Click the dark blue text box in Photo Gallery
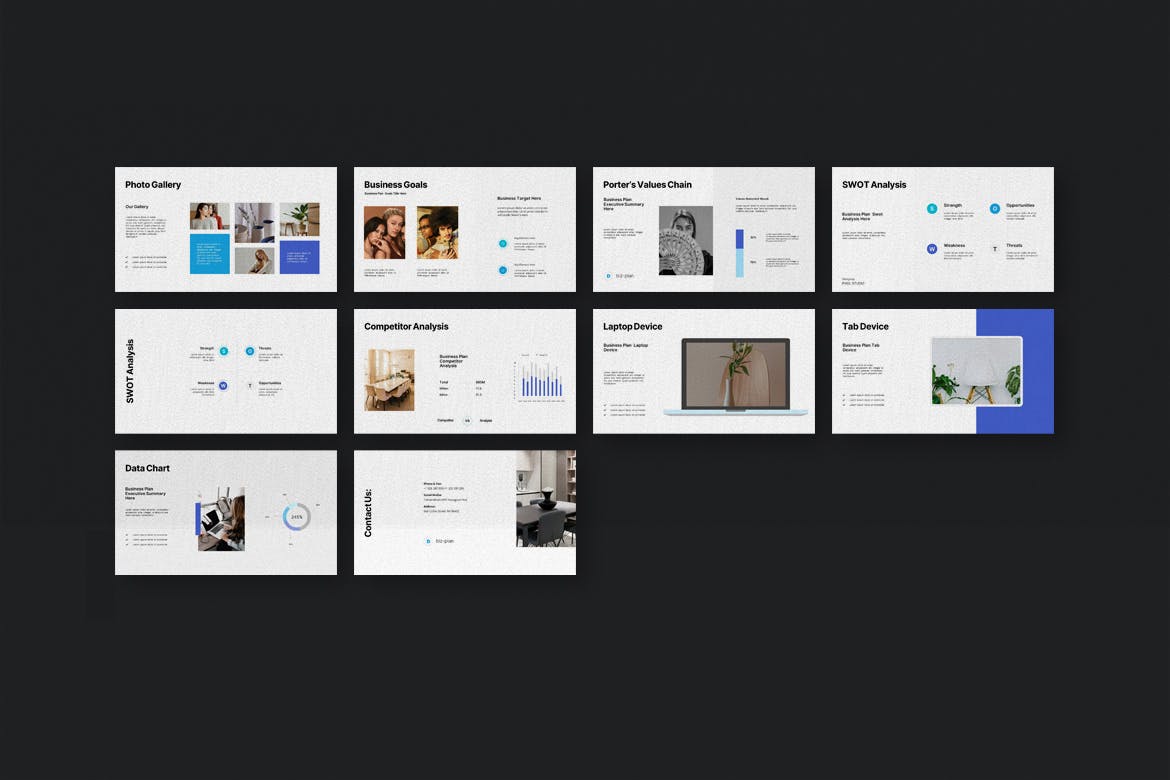The image size is (1170, 780). (x=299, y=257)
